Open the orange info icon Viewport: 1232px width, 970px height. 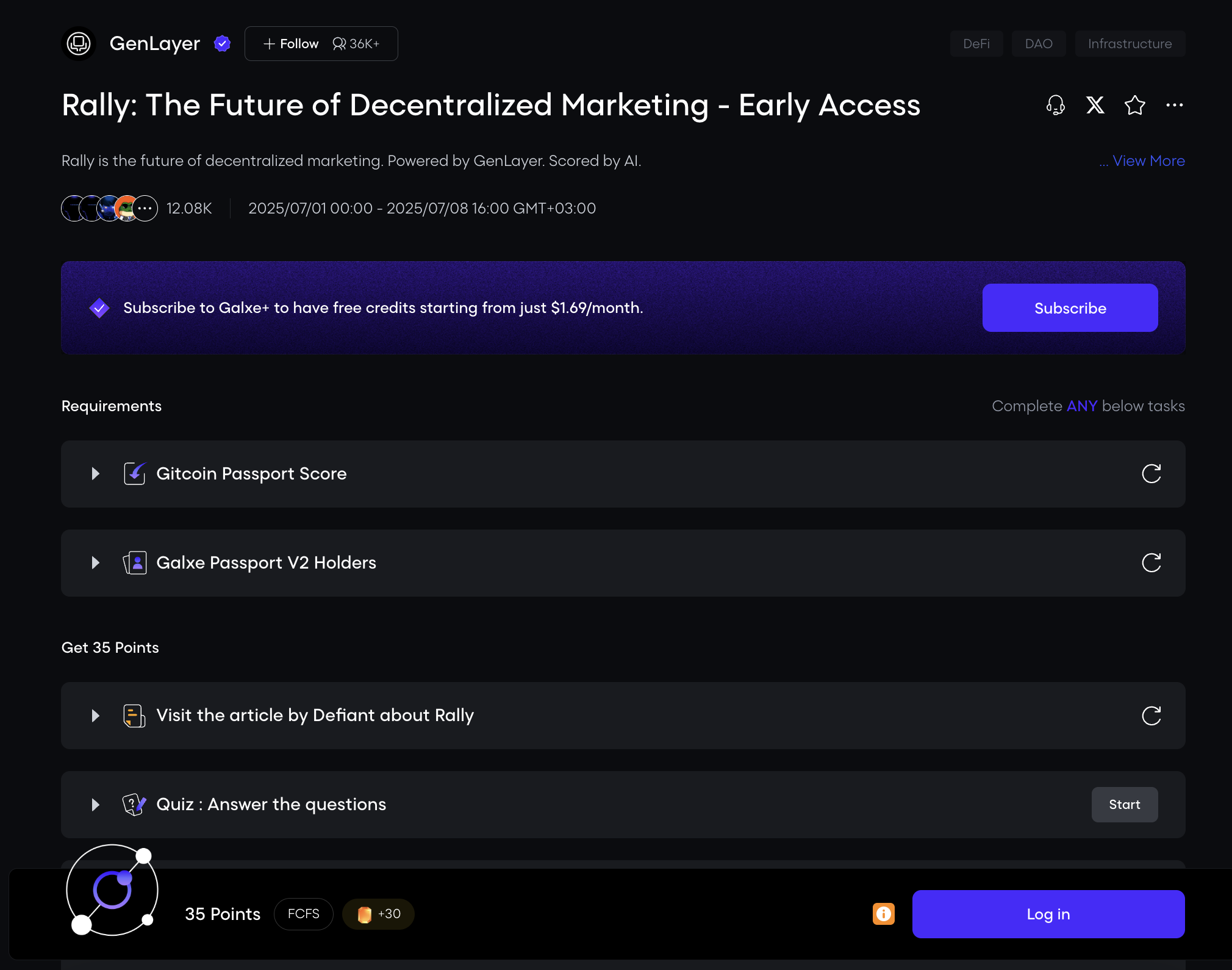[884, 914]
